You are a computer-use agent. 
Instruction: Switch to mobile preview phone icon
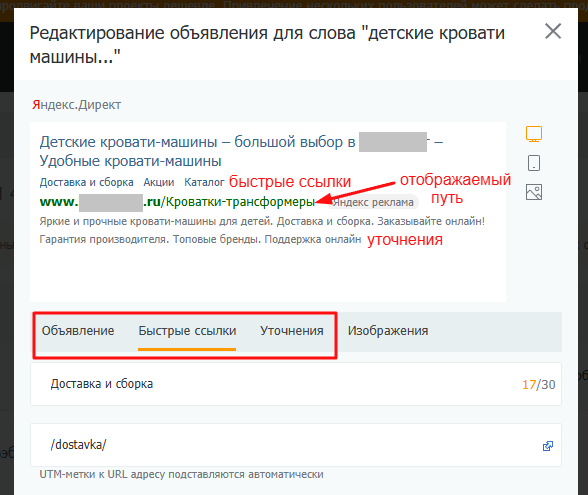534,163
